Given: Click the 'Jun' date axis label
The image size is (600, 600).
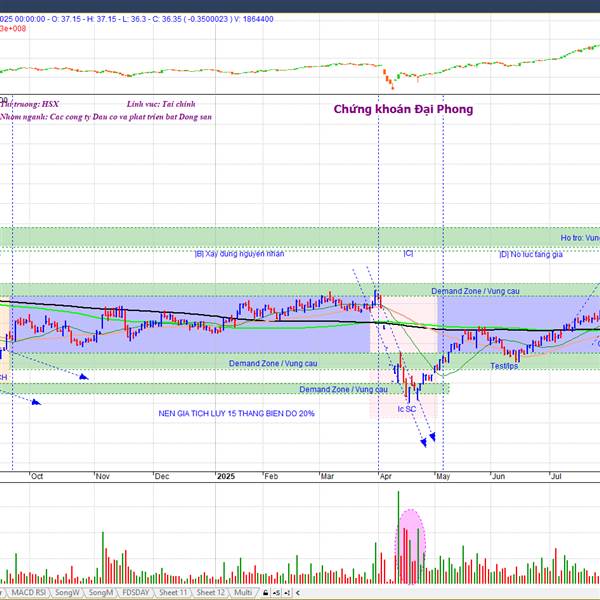Looking at the screenshot, I should 498,476.
